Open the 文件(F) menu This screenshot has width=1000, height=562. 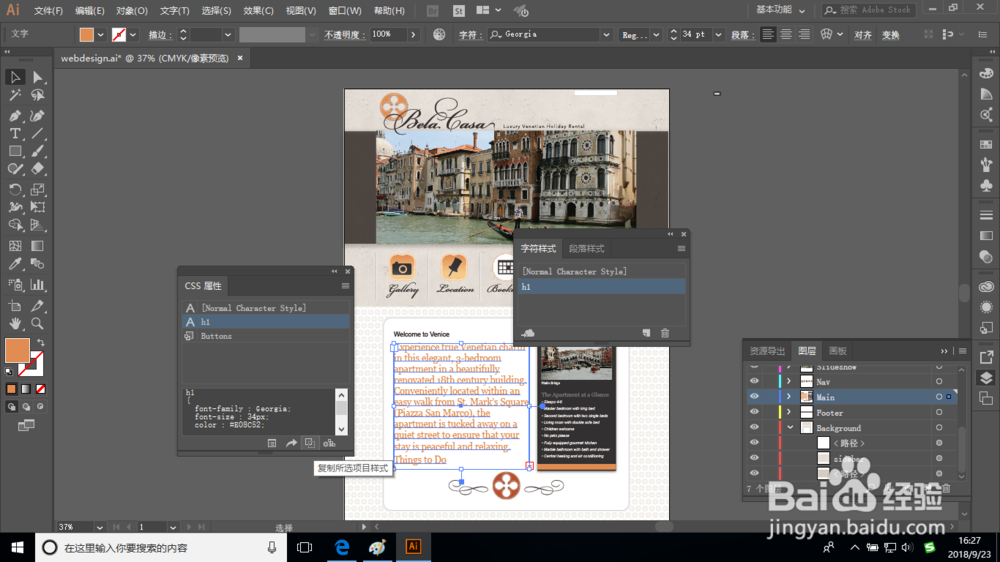click(48, 11)
